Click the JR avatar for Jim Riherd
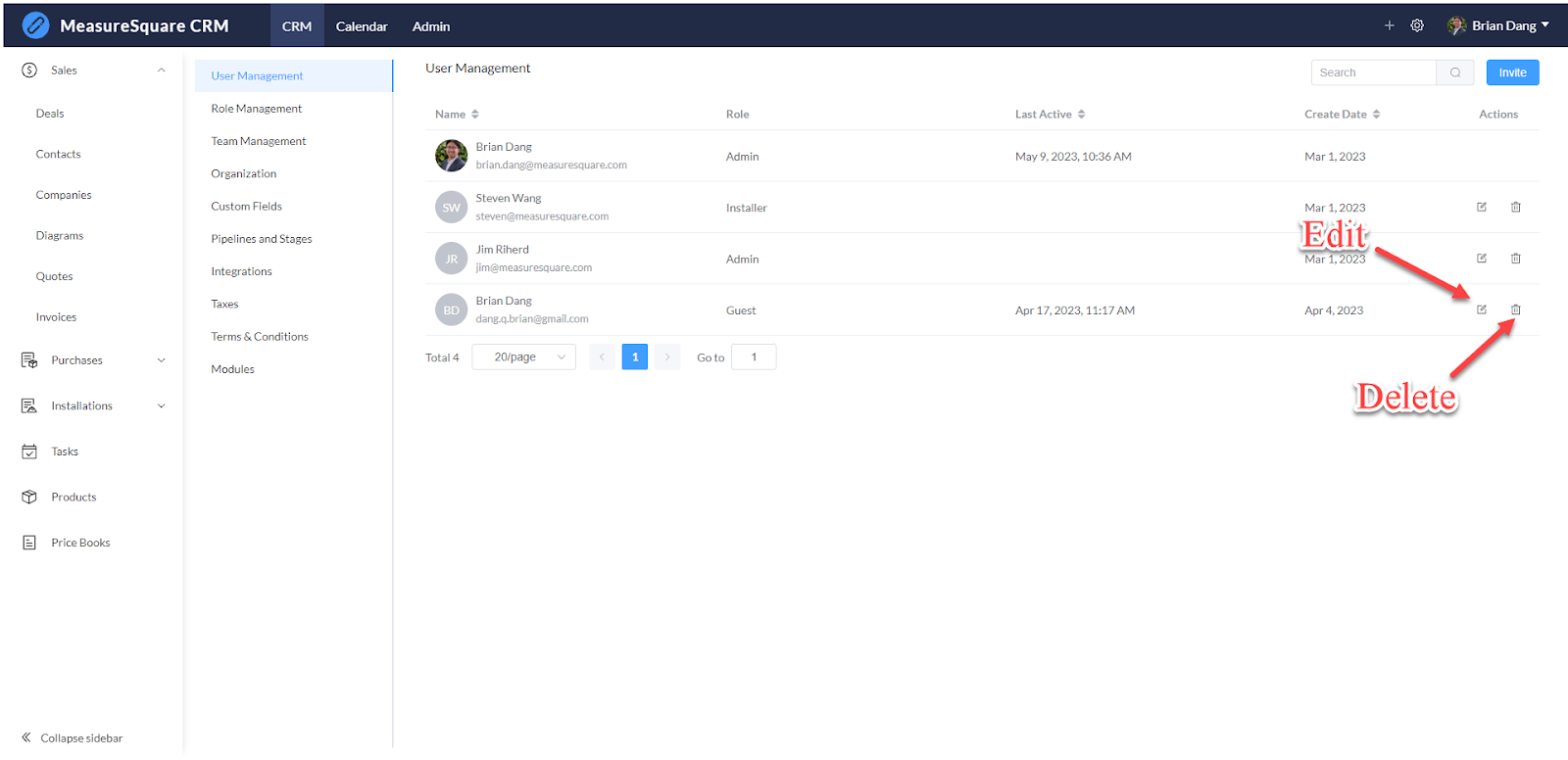 tap(451, 259)
